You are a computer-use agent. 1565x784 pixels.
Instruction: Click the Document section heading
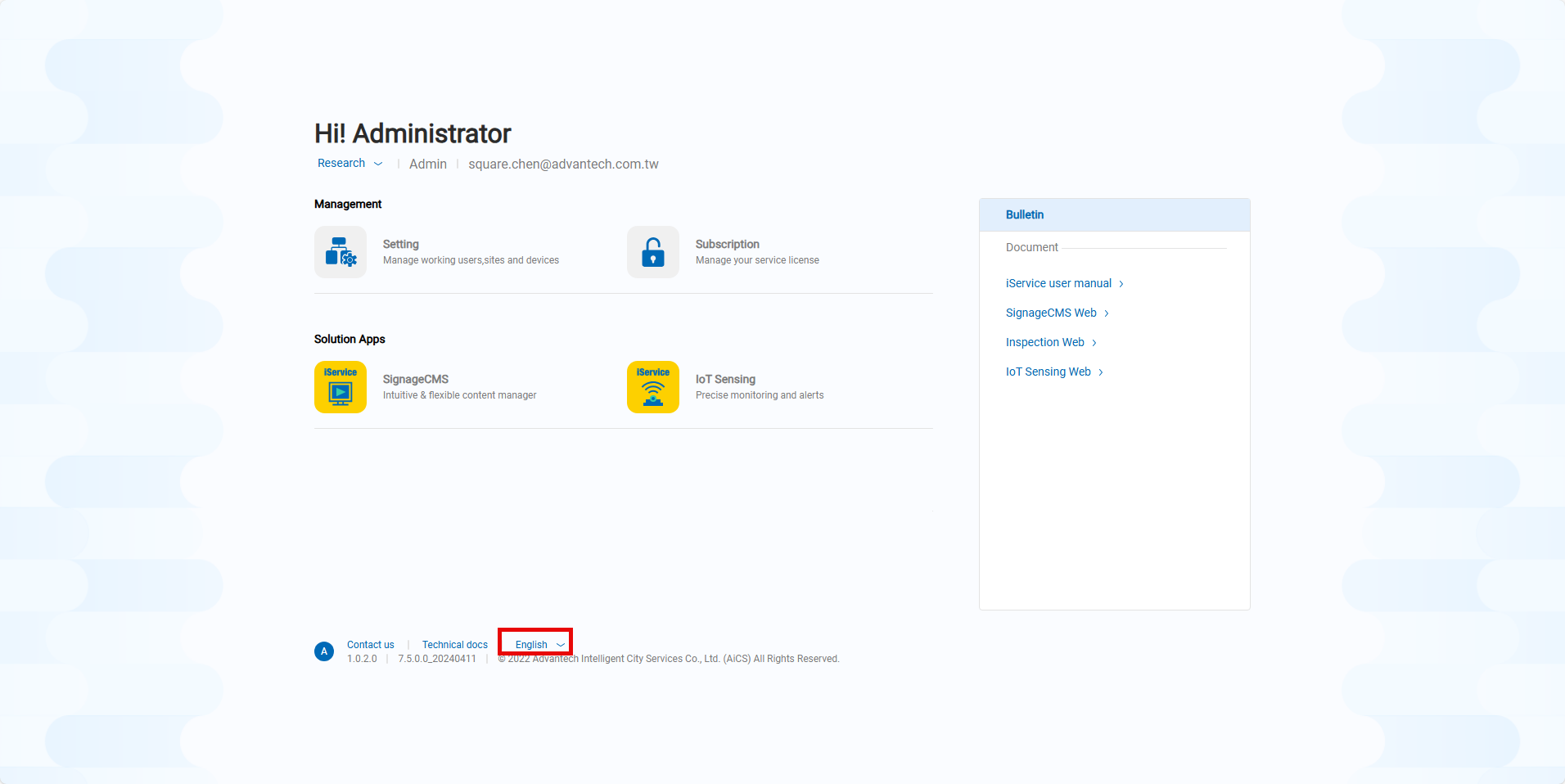(x=1031, y=247)
